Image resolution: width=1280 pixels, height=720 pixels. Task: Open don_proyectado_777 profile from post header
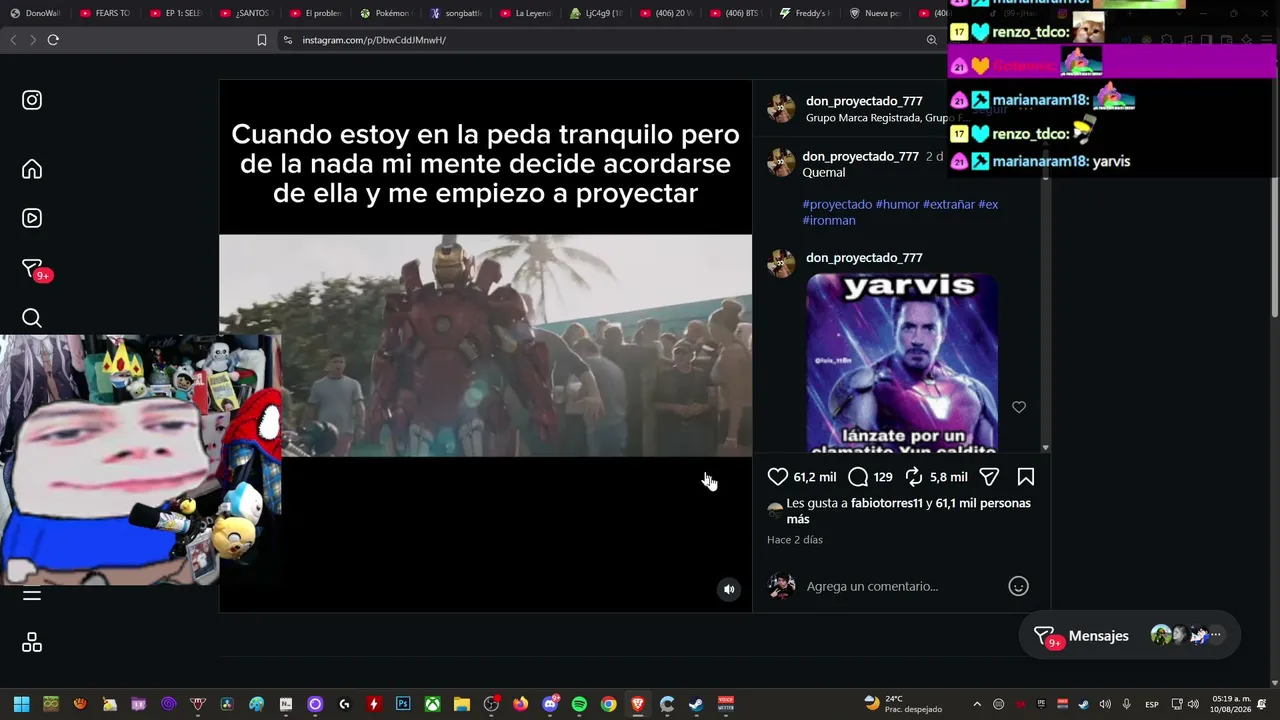(x=864, y=101)
